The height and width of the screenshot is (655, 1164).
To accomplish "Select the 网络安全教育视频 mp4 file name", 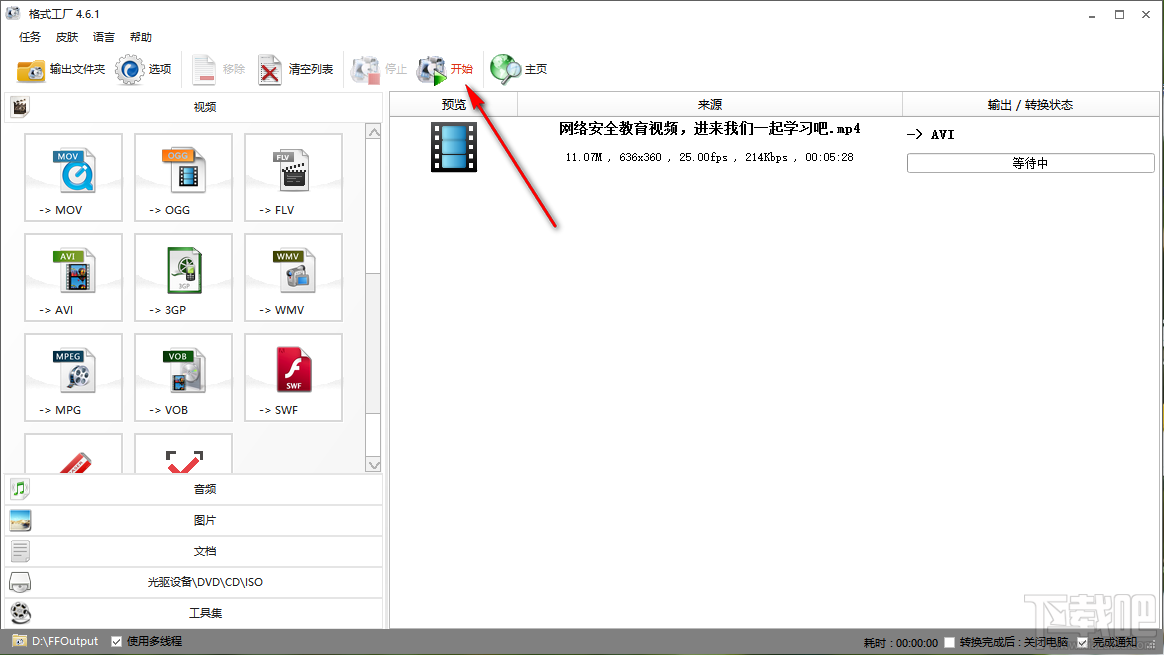I will point(710,129).
